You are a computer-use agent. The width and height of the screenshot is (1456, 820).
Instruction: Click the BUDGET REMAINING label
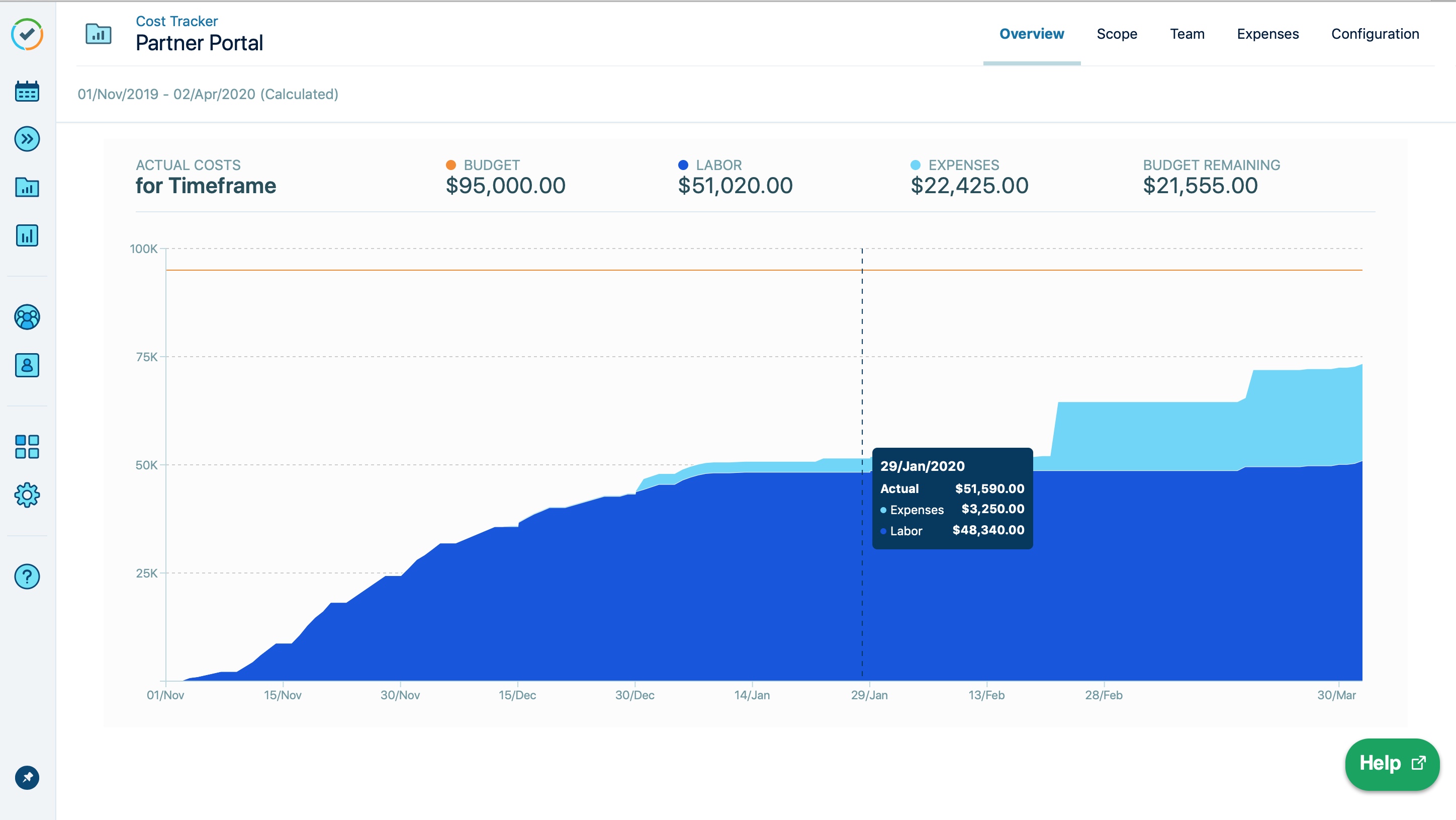click(1212, 165)
